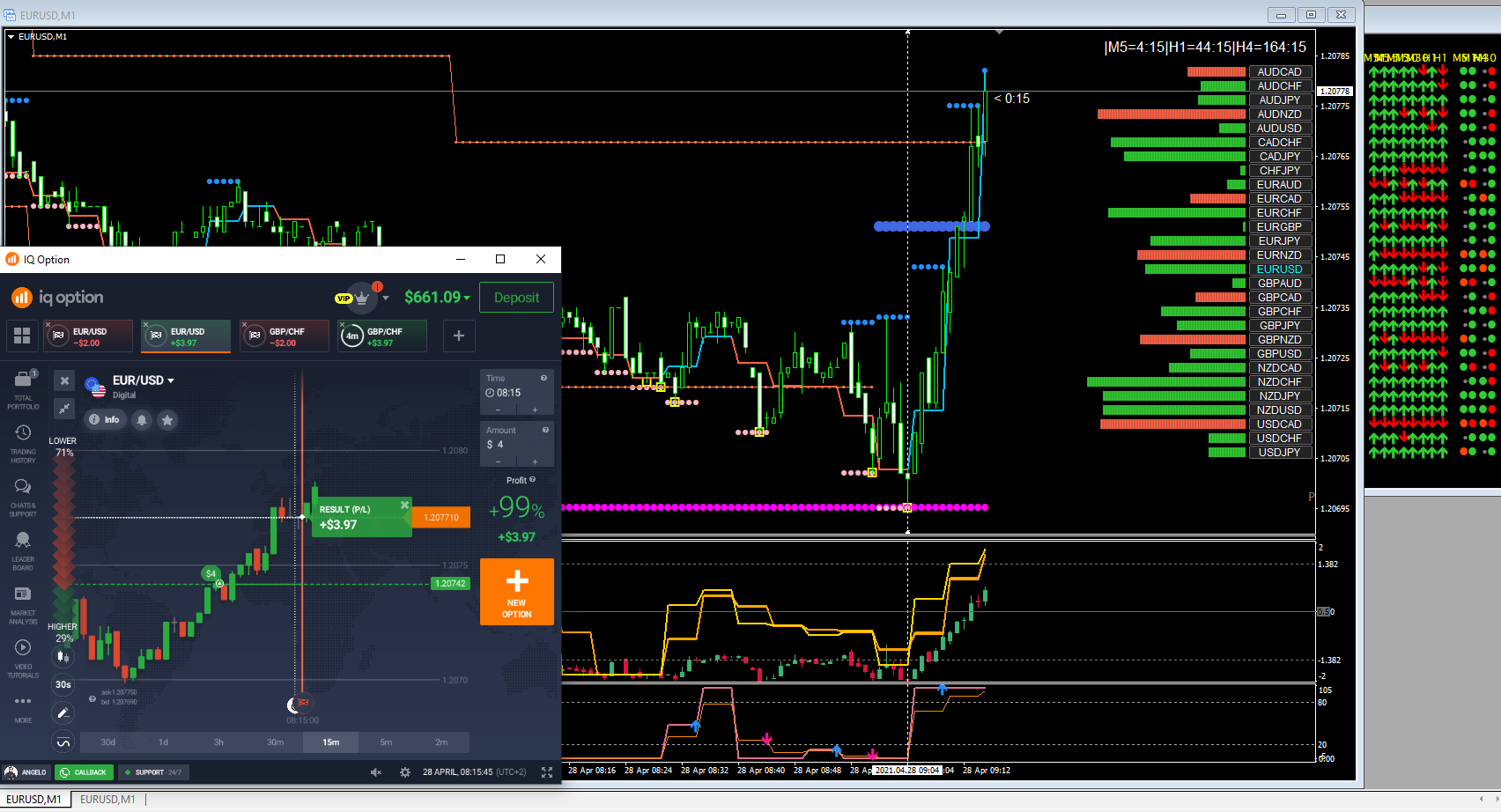Increase expiry Time with plus
This screenshot has width=1501, height=812.
pyautogui.click(x=535, y=410)
